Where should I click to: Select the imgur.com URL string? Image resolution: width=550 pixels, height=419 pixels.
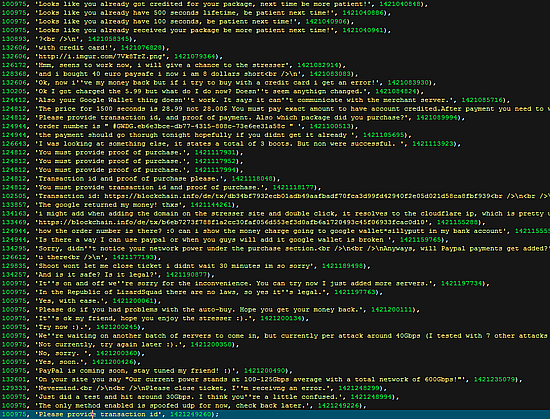102,56
